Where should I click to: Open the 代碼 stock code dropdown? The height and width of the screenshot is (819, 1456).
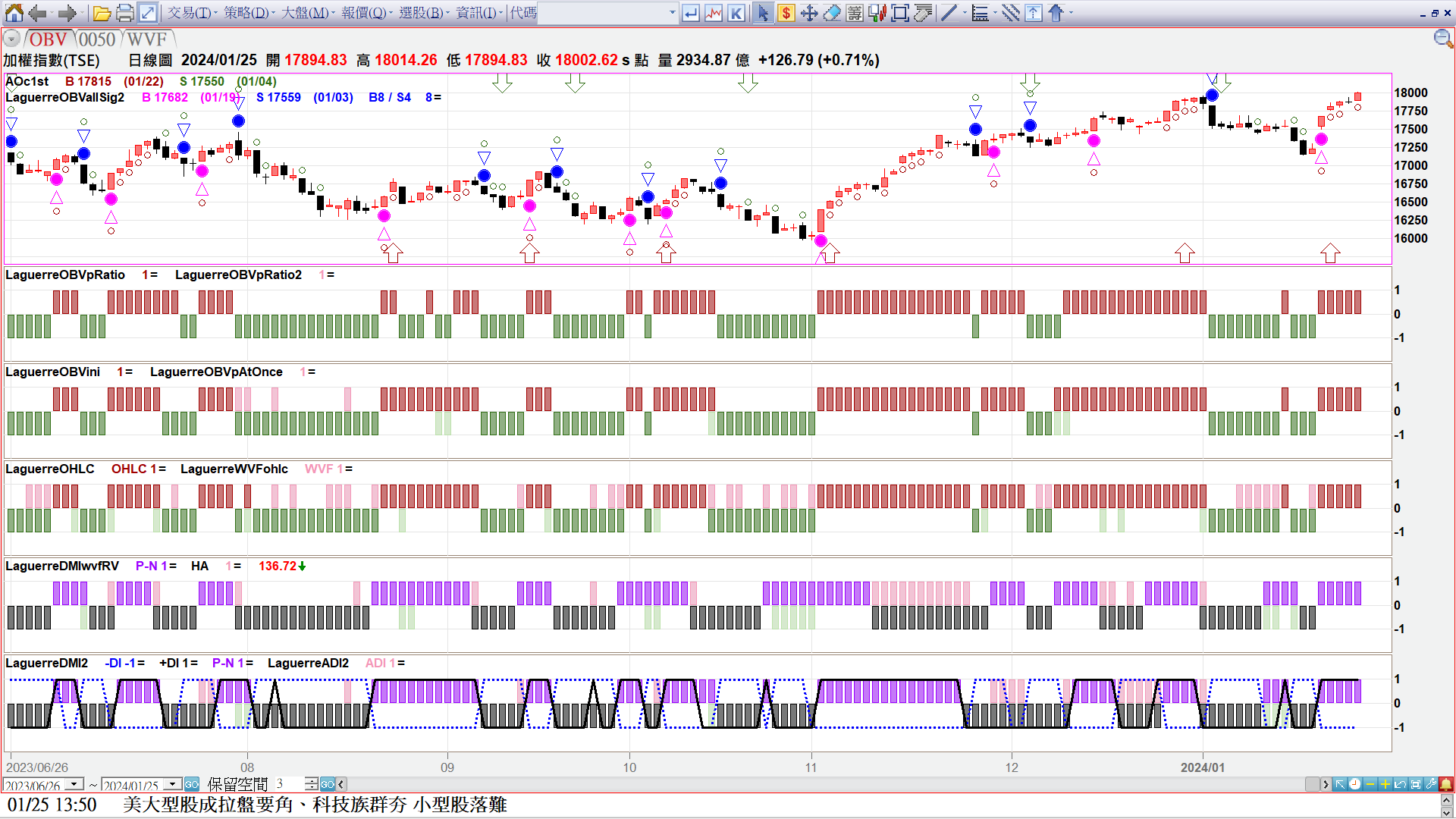(672, 13)
